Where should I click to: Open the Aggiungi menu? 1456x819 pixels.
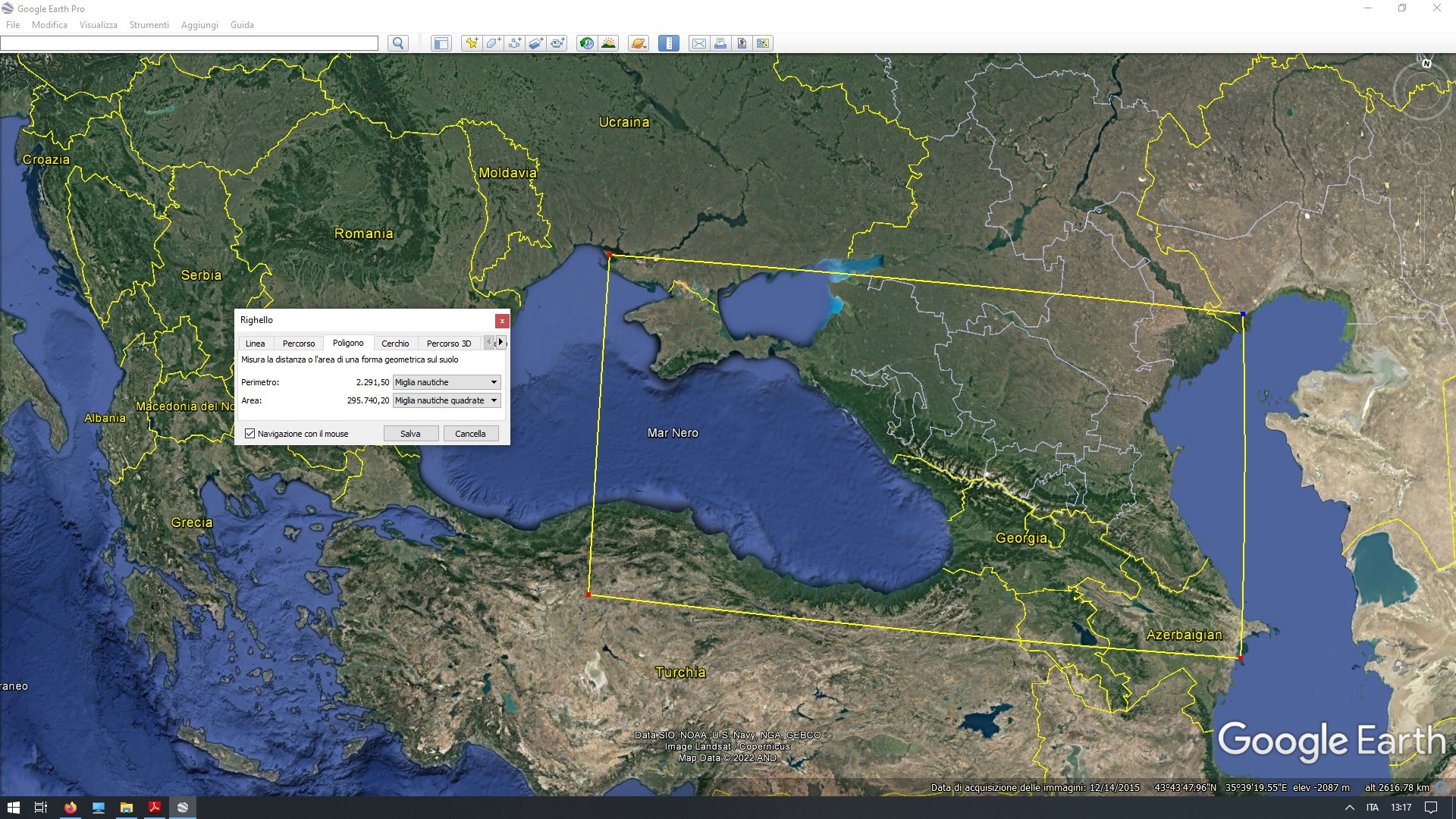click(199, 25)
